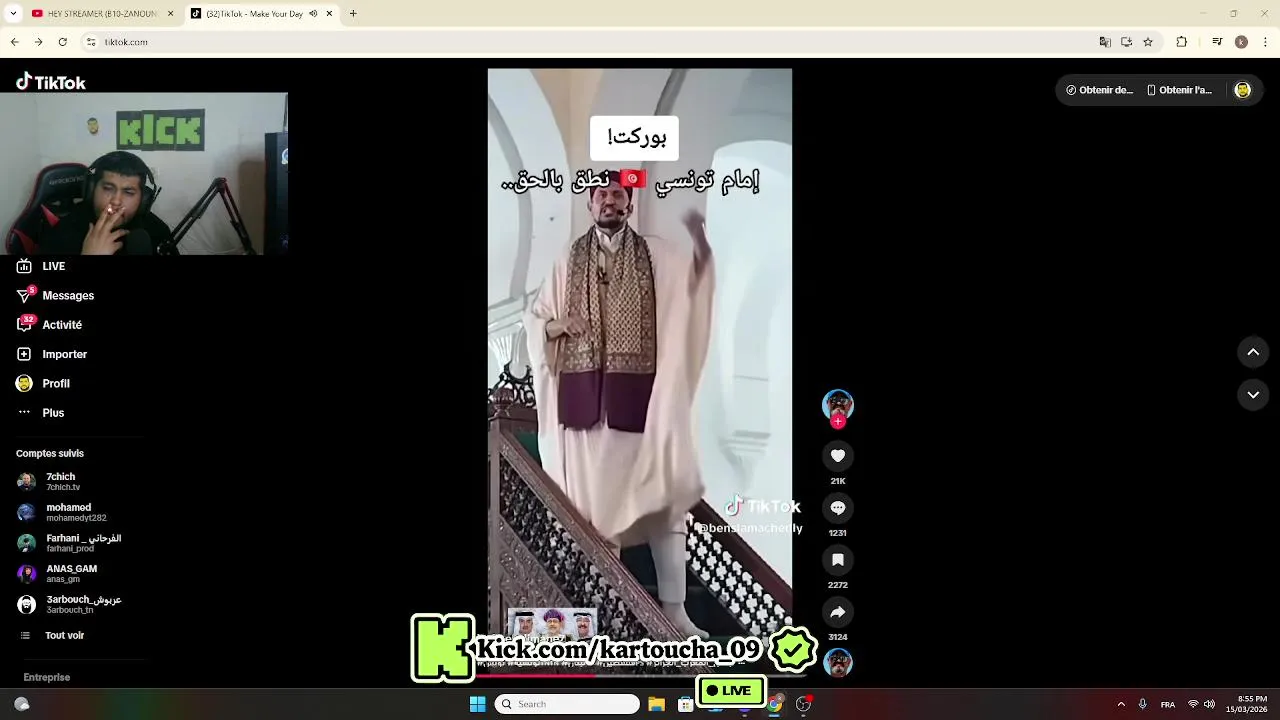
Task: Switch FRA keyboard language
Action: tap(1168, 704)
